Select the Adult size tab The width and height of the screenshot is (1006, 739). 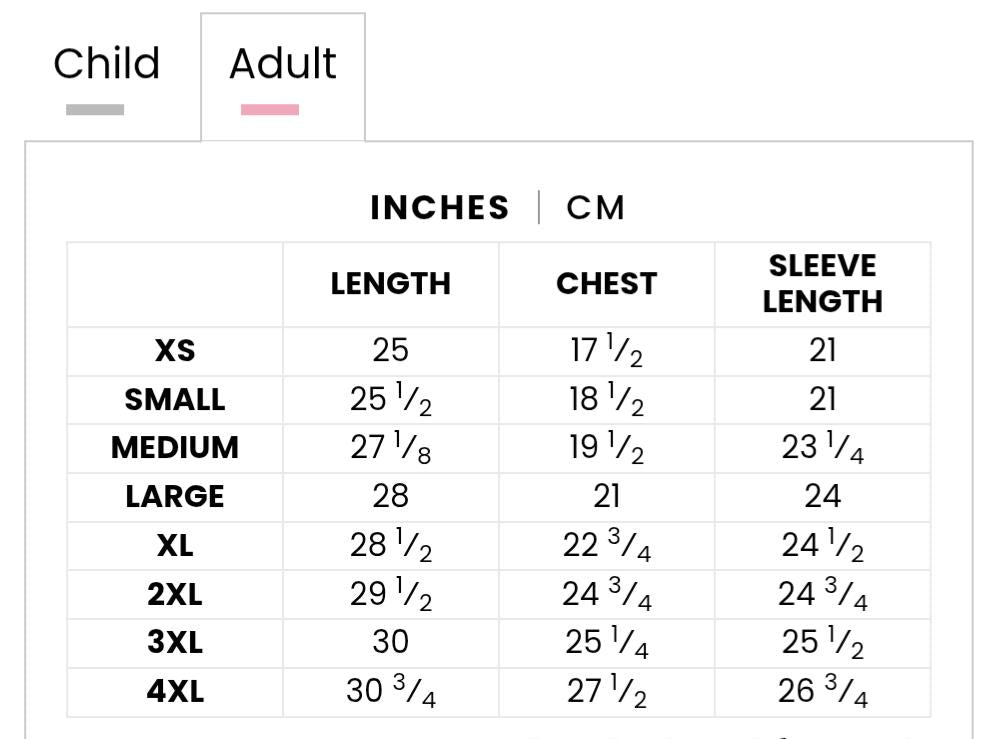[x=283, y=64]
